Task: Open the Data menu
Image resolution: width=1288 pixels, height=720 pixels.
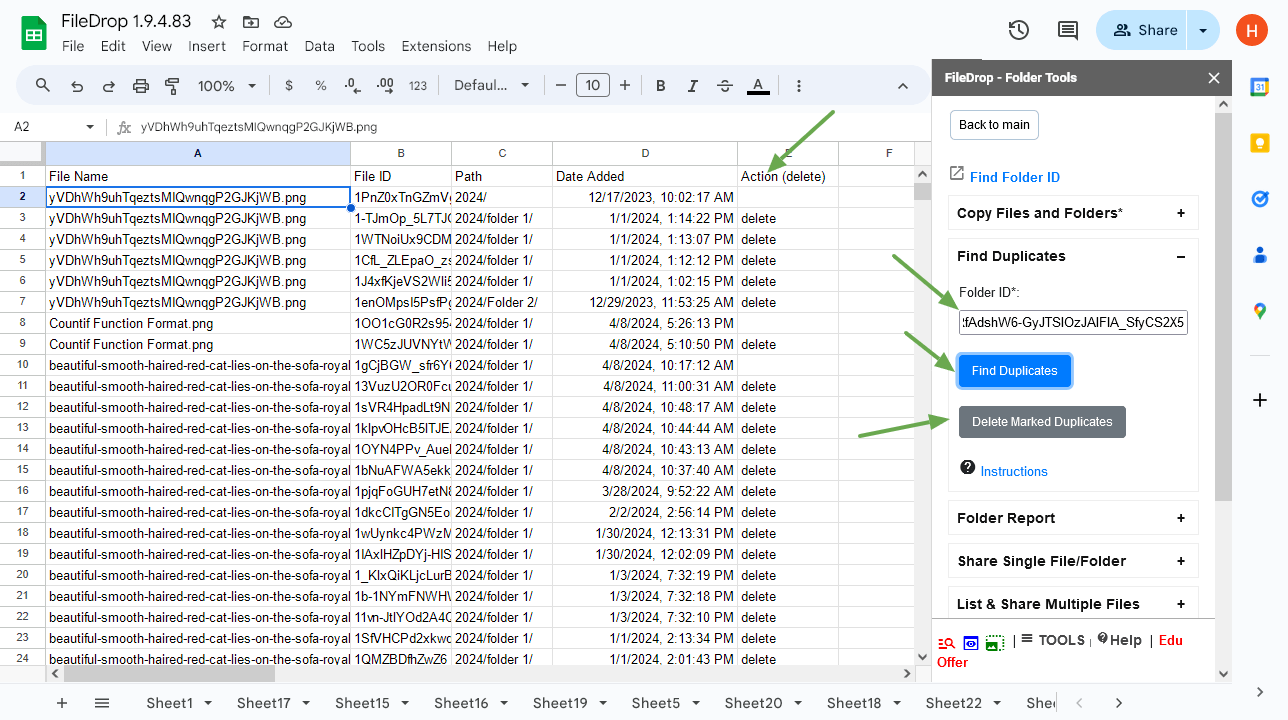Action: coord(320,46)
